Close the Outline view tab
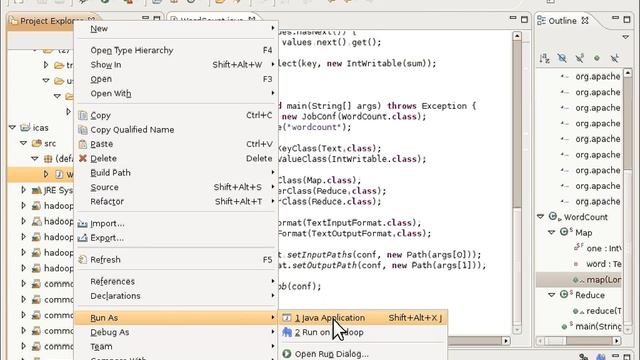 click(x=585, y=20)
